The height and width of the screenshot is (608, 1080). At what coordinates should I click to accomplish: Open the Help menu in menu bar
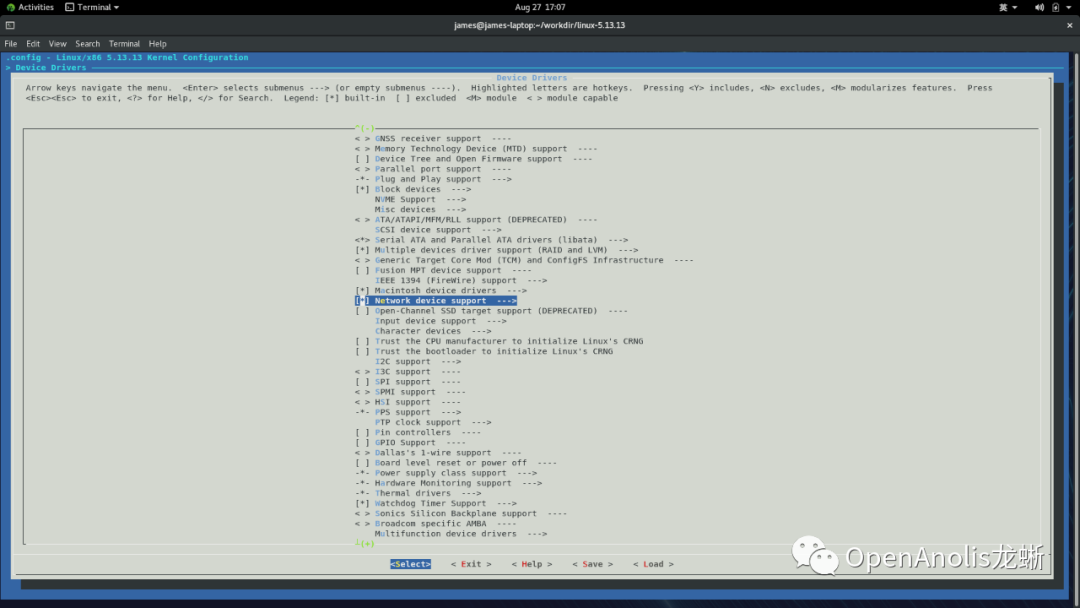[158, 43]
